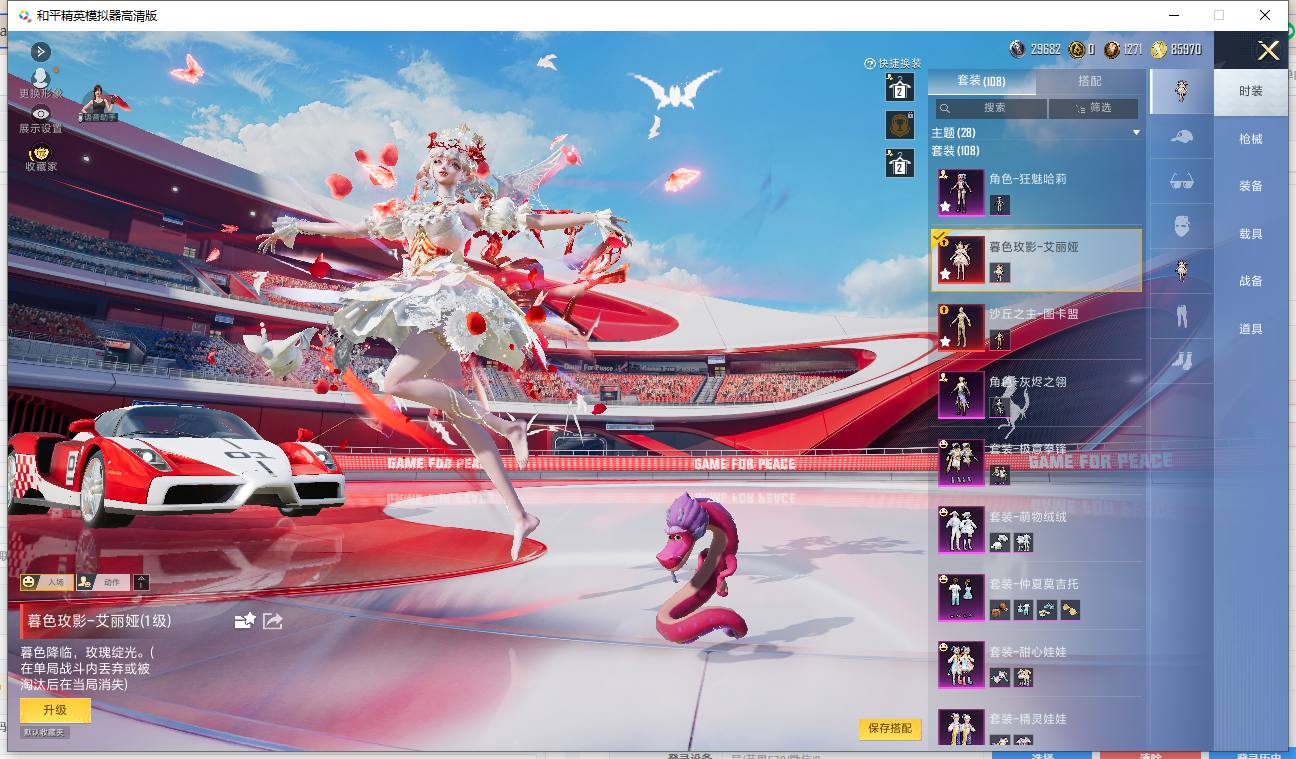1296x759 pixels.
Task: Open the 道具 menu tab
Action: pyautogui.click(x=1251, y=329)
